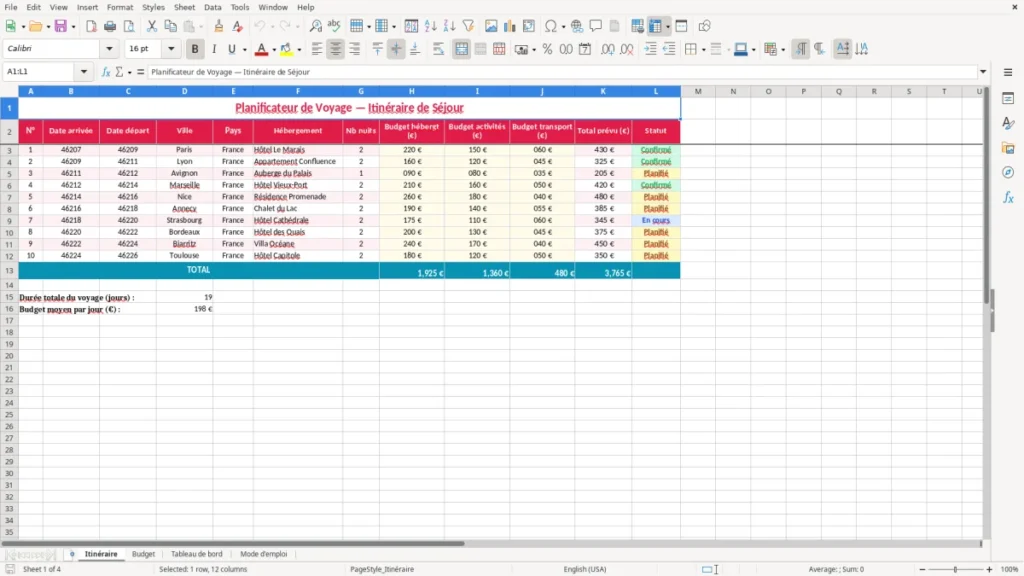Activate Clone Formatting paintbrush

pos(219,26)
